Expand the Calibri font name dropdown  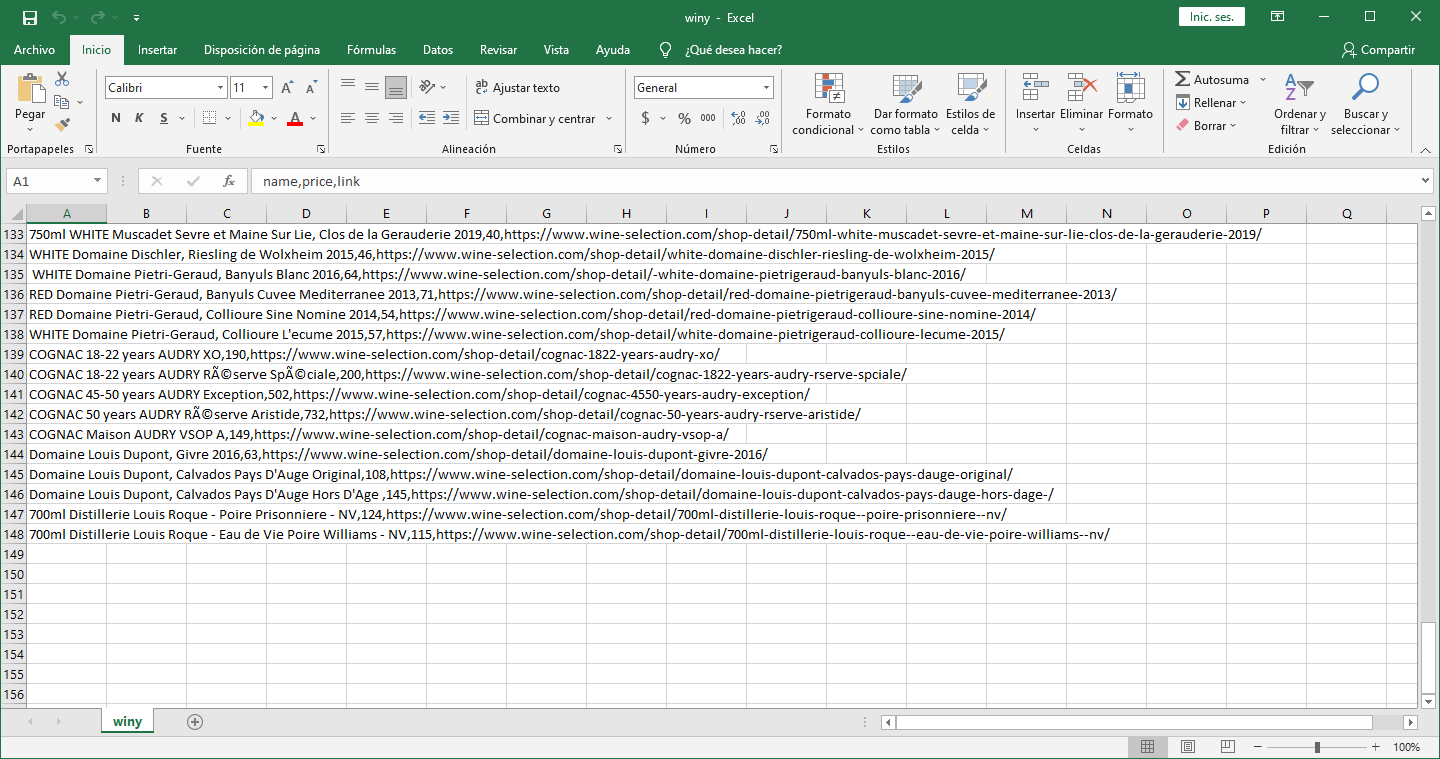(221, 88)
